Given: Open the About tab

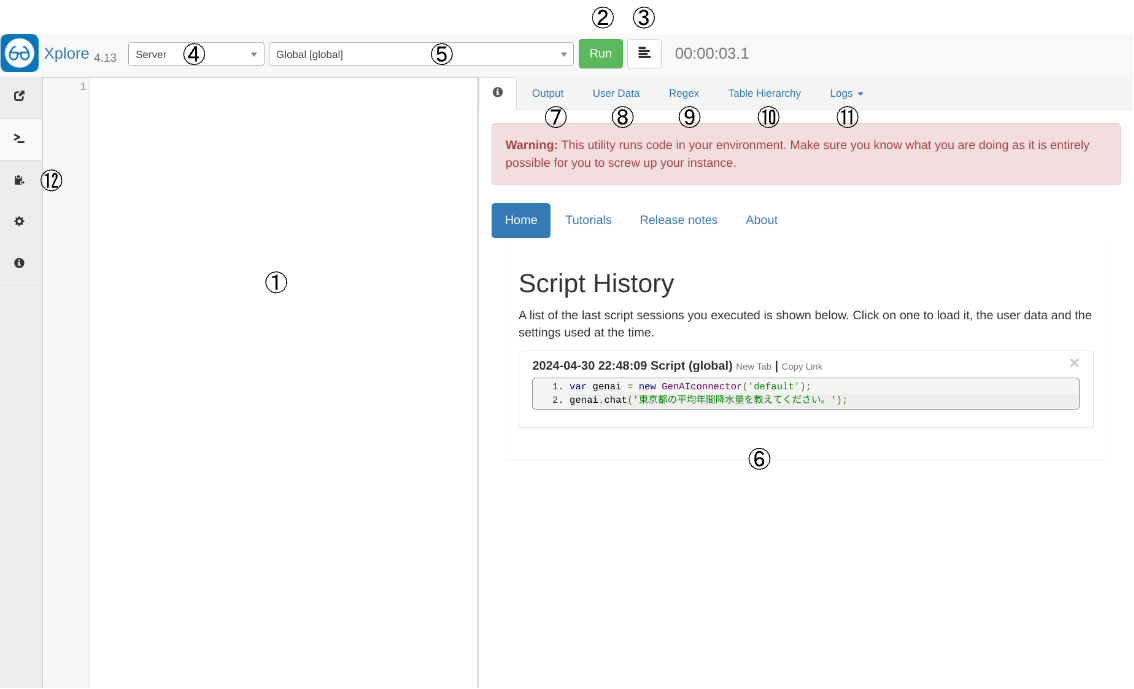Looking at the screenshot, I should 762,220.
